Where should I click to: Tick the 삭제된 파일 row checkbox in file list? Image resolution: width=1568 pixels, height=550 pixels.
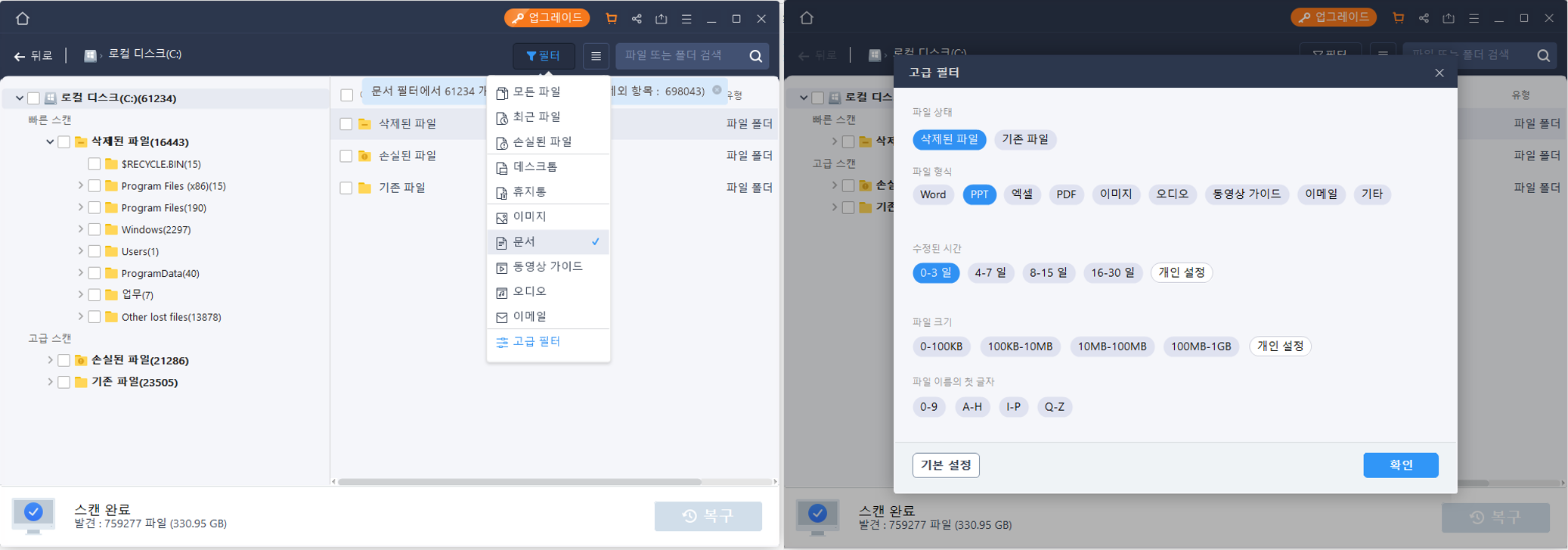(x=346, y=124)
